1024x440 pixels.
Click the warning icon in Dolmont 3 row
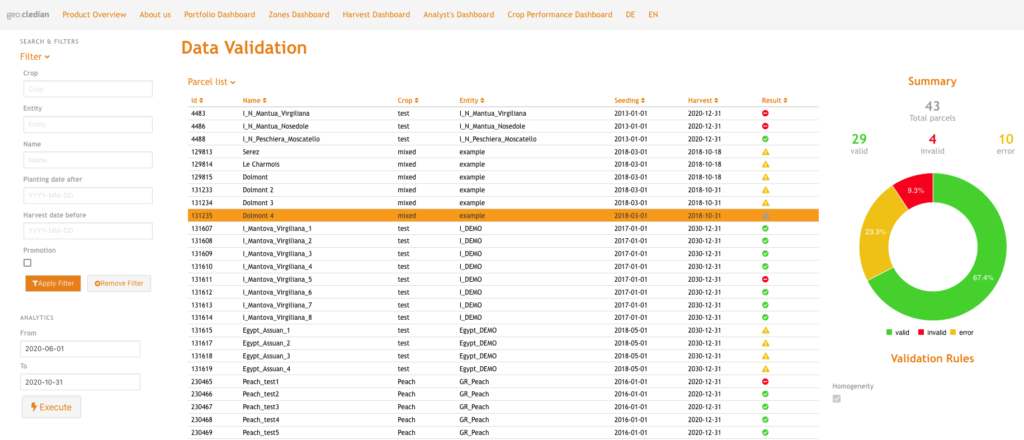tap(765, 202)
